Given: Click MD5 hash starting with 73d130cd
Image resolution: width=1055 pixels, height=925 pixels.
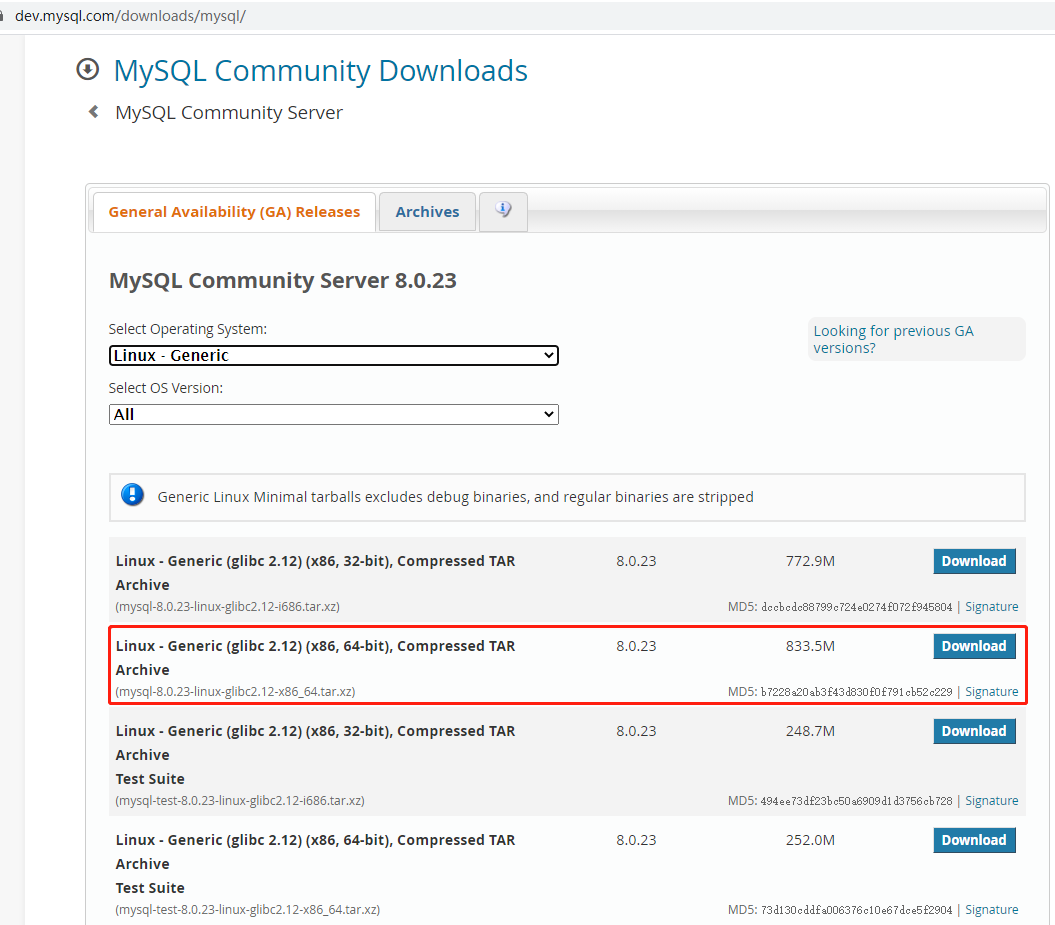Looking at the screenshot, I should pyautogui.click(x=857, y=910).
